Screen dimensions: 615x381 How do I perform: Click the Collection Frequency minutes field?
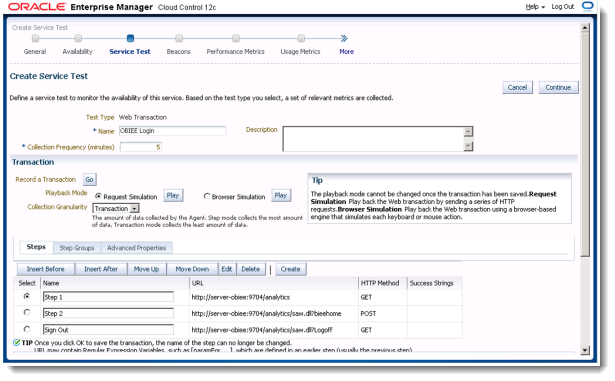[141, 147]
